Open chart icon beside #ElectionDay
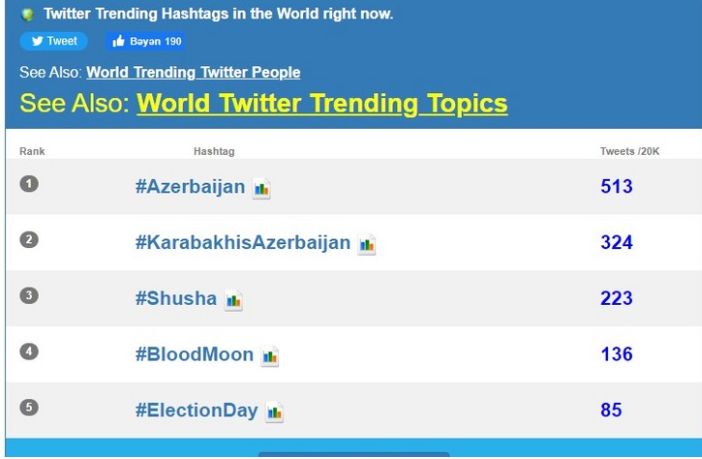The image size is (702, 459). point(274,412)
